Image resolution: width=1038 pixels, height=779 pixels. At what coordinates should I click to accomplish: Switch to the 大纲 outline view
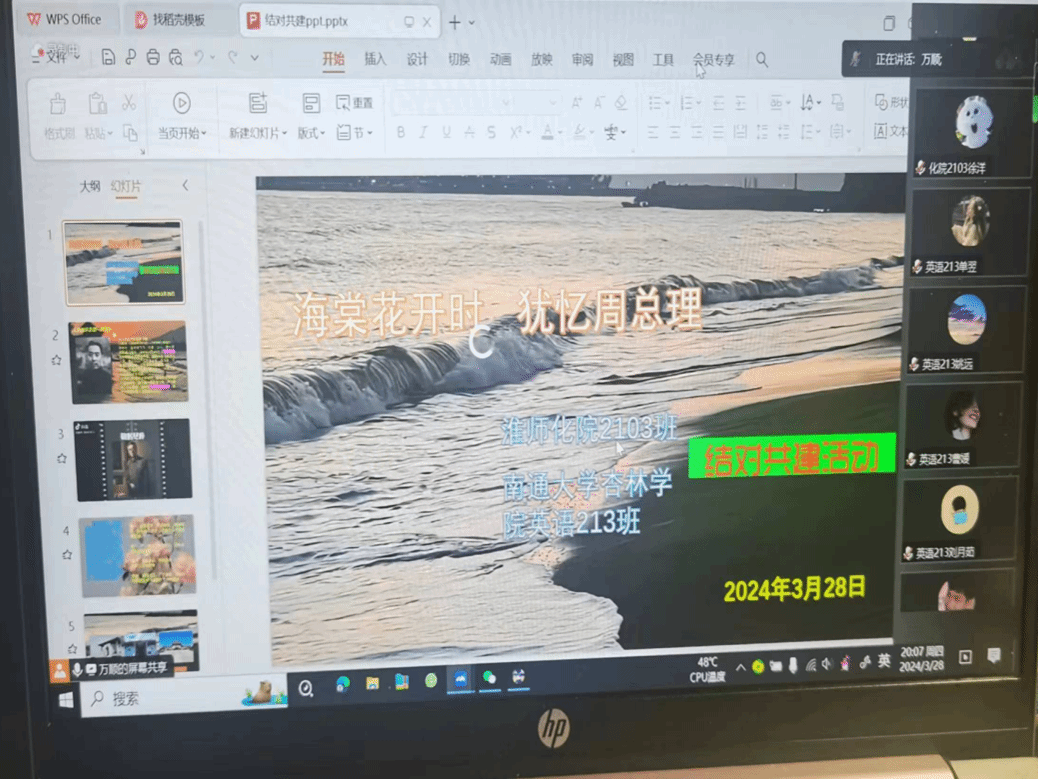click(x=90, y=186)
